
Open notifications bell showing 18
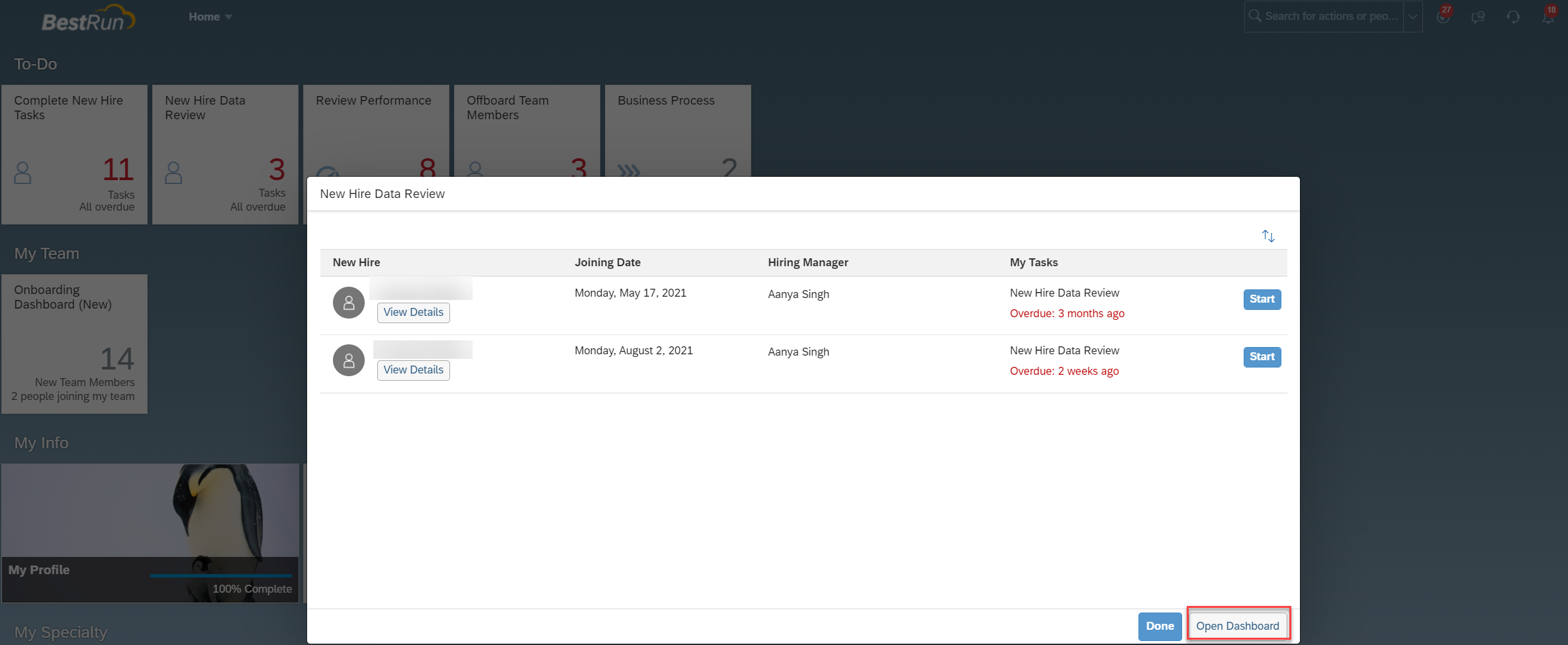pyautogui.click(x=1548, y=16)
